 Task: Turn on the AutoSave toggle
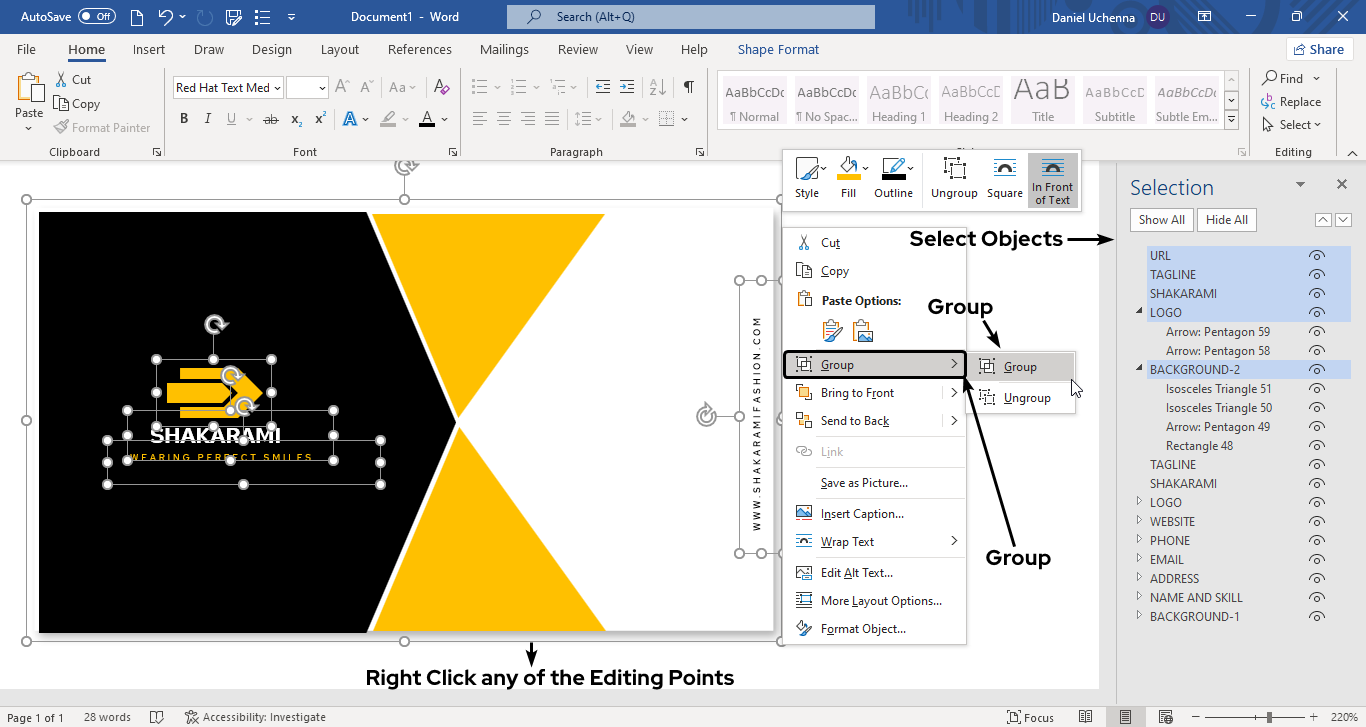tap(96, 17)
